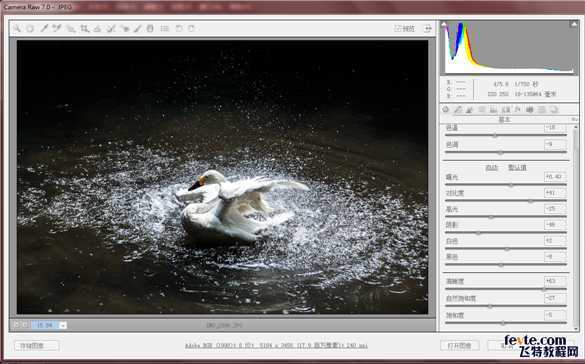This screenshot has height=364, width=585.
Task: Select the Zoom tool in toolbar
Action: click(17, 28)
